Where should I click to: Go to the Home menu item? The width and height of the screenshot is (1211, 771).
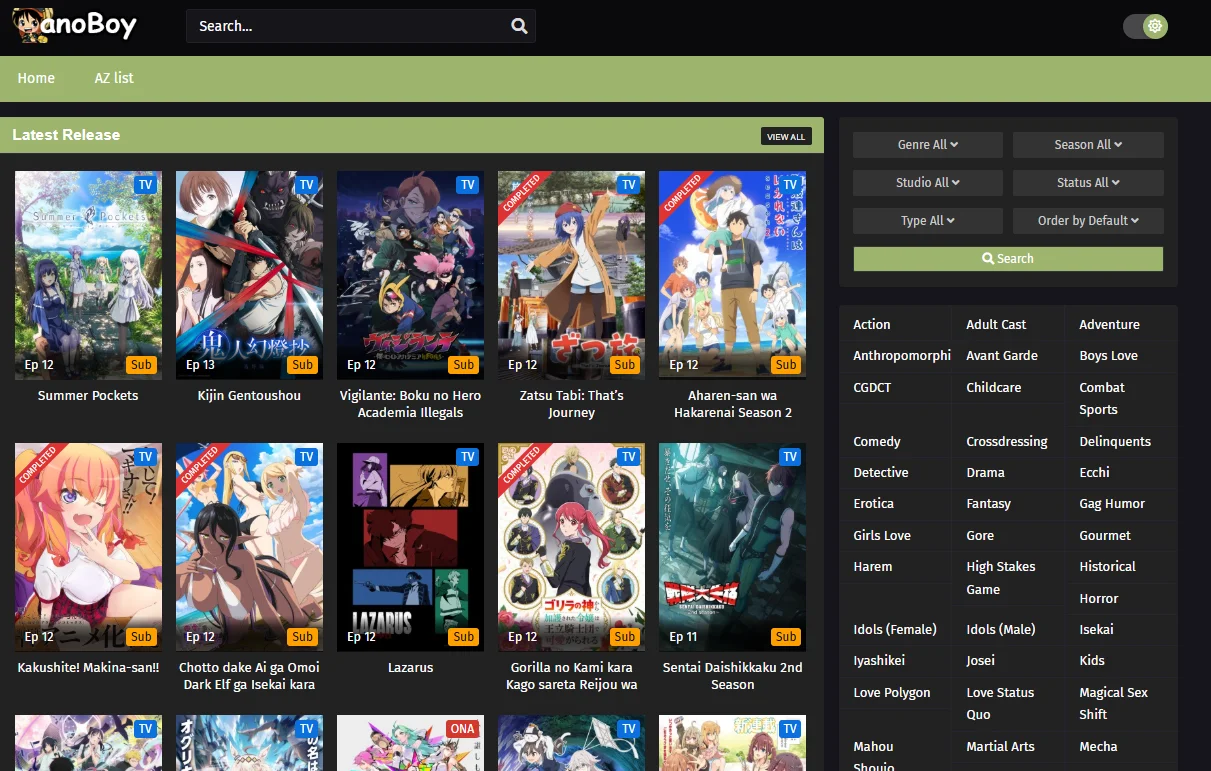click(x=36, y=78)
